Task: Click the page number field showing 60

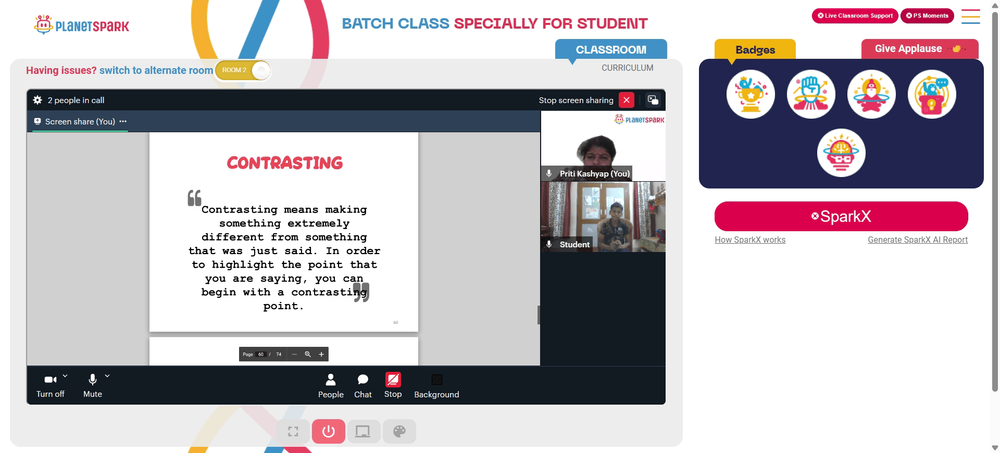Action: (261, 354)
